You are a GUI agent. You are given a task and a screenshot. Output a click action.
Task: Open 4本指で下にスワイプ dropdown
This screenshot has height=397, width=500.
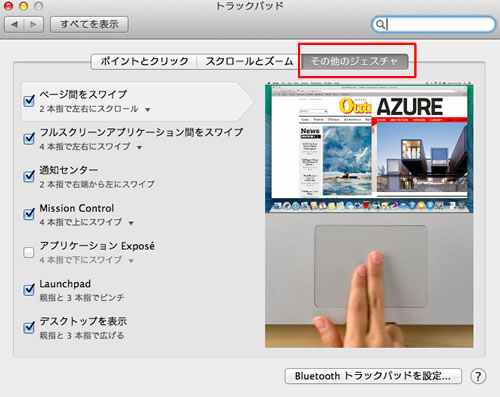[x=86, y=260]
